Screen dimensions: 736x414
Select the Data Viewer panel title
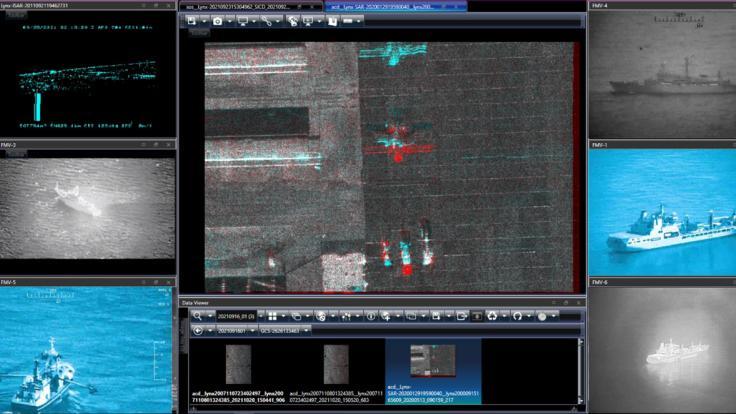tap(195, 303)
